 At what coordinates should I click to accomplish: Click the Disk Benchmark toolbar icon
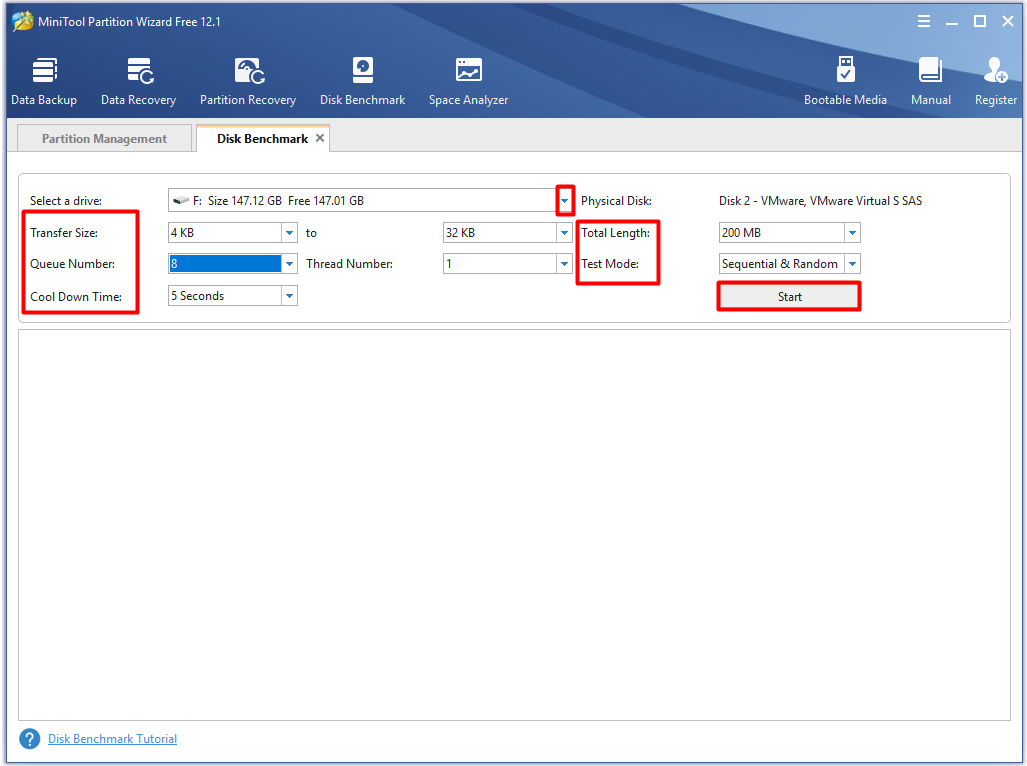point(362,81)
